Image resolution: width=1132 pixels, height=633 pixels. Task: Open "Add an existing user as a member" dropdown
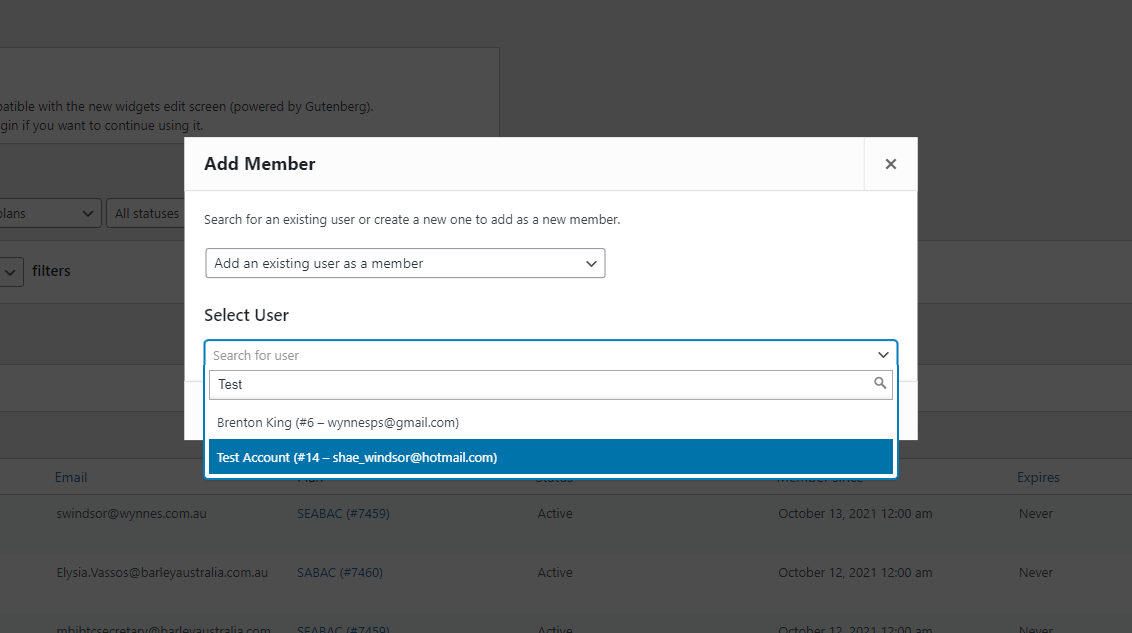tap(405, 263)
